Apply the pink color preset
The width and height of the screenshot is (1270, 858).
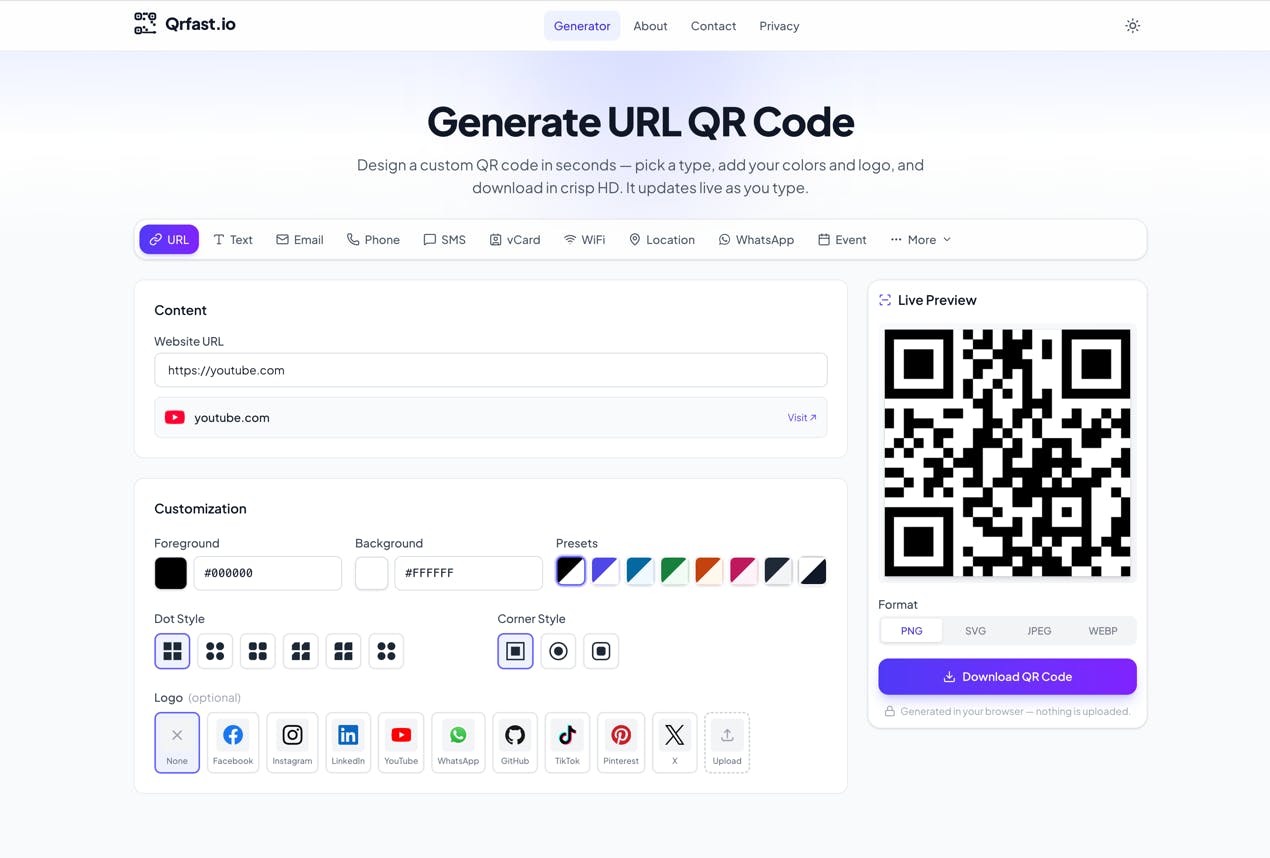[743, 571]
